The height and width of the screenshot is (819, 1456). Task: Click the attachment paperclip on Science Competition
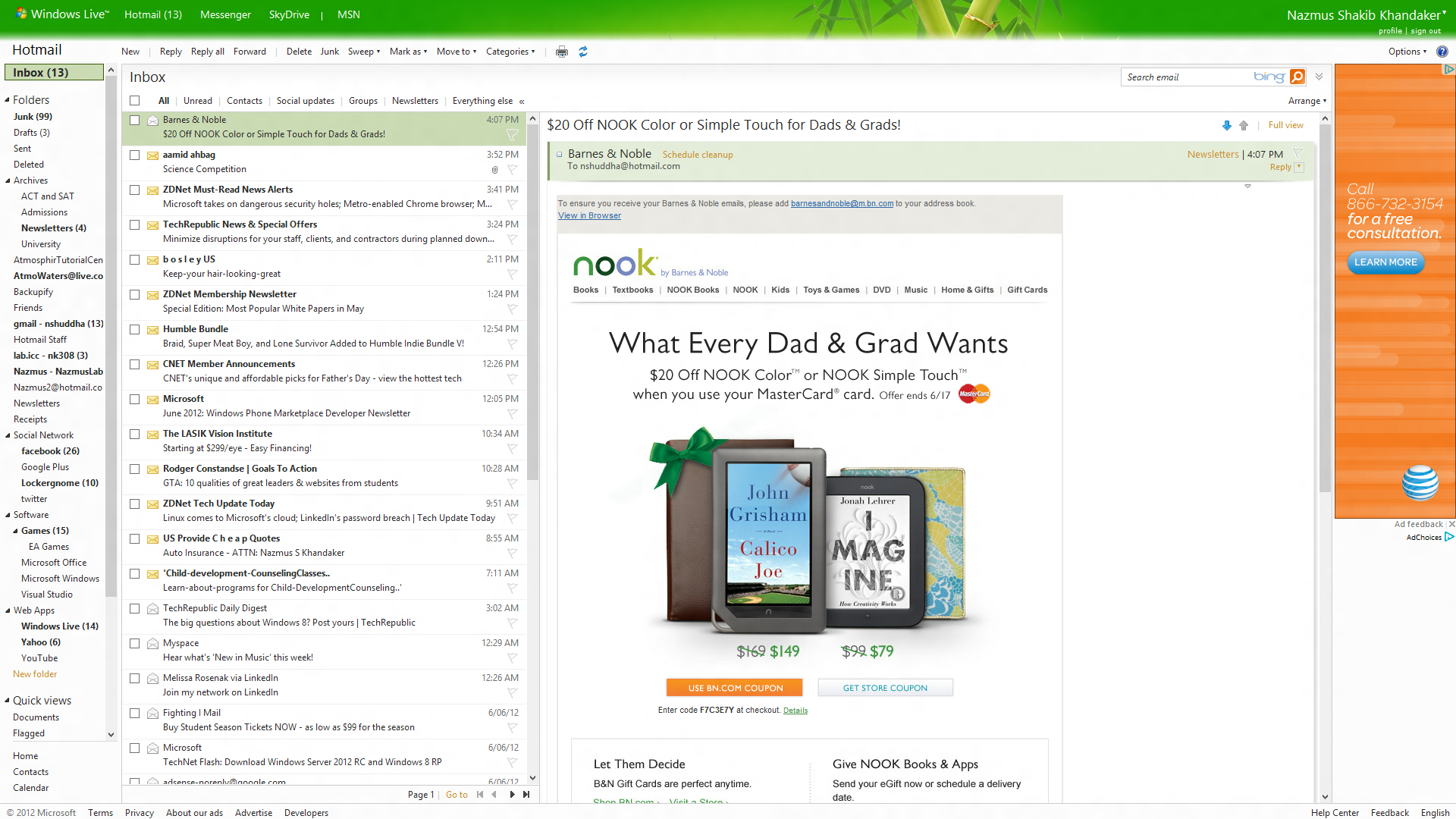coord(494,170)
